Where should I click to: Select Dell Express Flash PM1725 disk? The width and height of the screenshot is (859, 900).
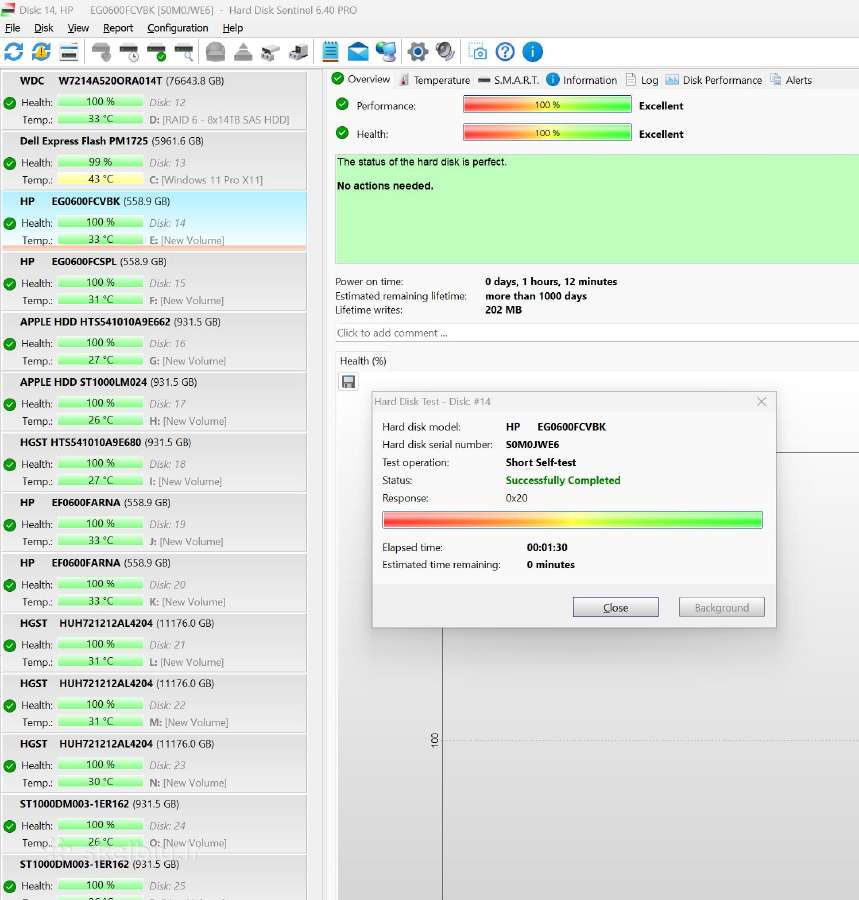154,160
